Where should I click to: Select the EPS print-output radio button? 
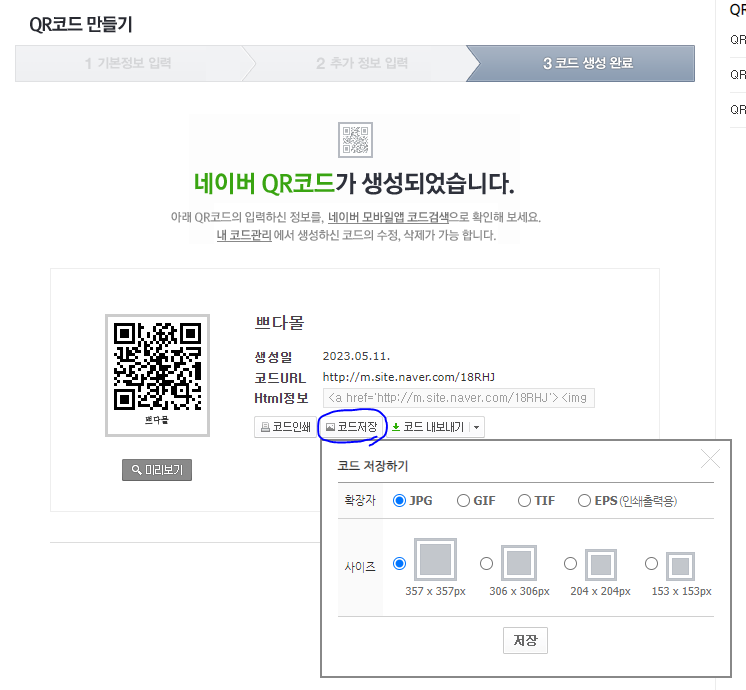[x=584, y=501]
